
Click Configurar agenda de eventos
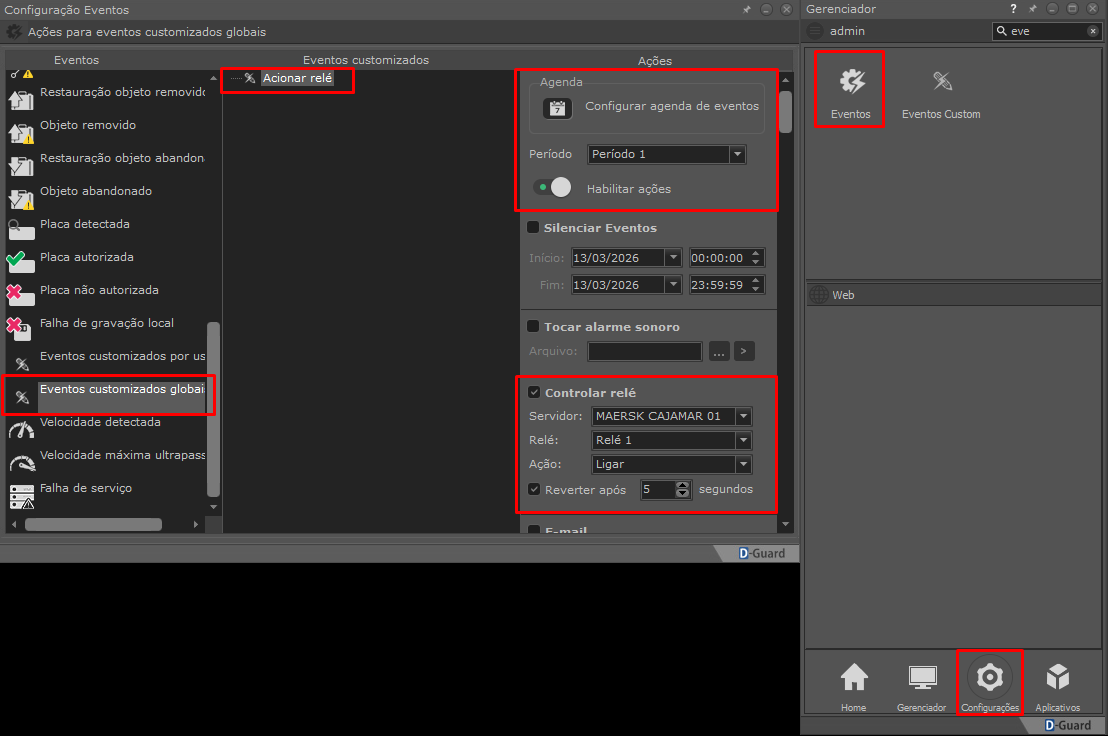point(671,106)
